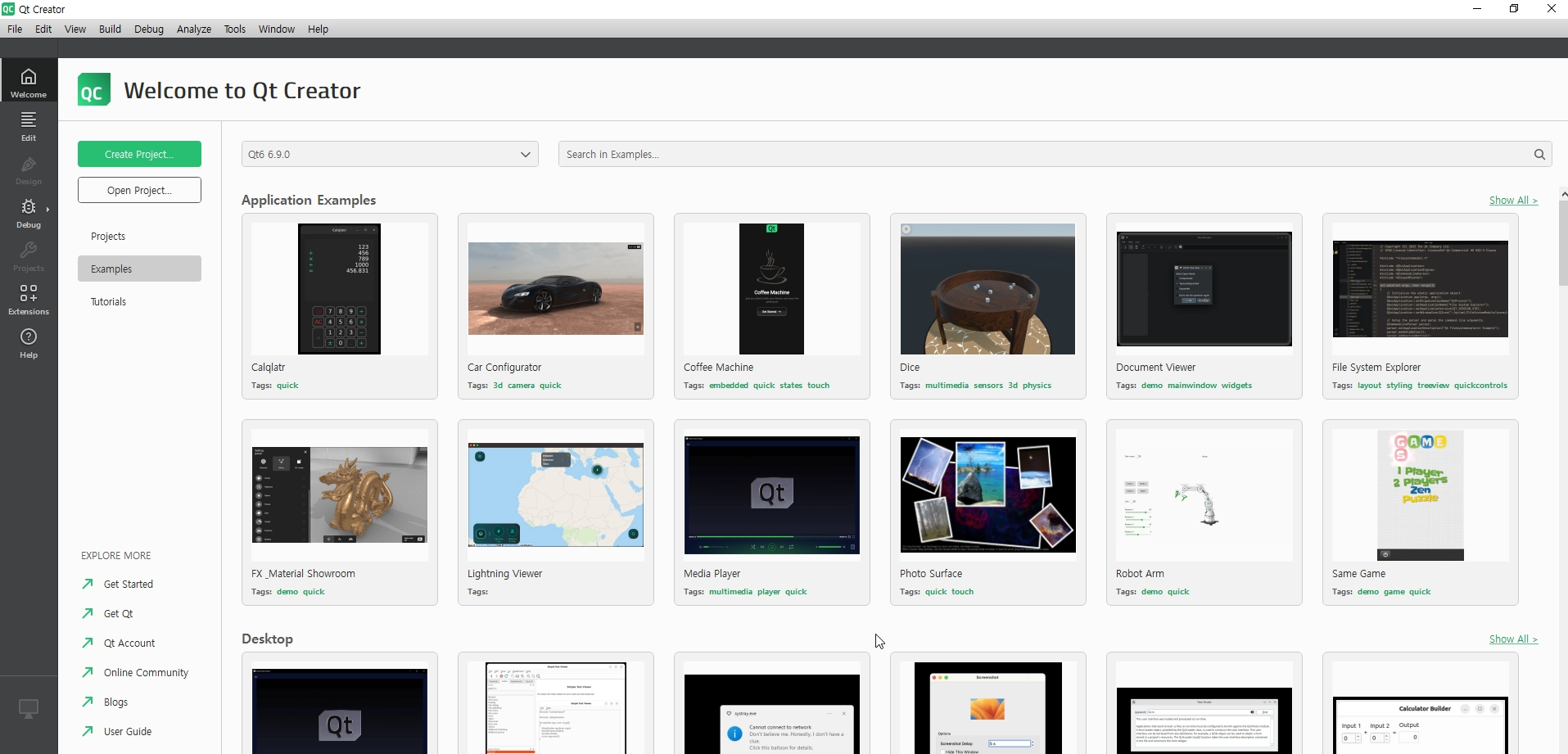Open the Extensions mode icon
The height and width of the screenshot is (754, 1568).
(x=29, y=293)
